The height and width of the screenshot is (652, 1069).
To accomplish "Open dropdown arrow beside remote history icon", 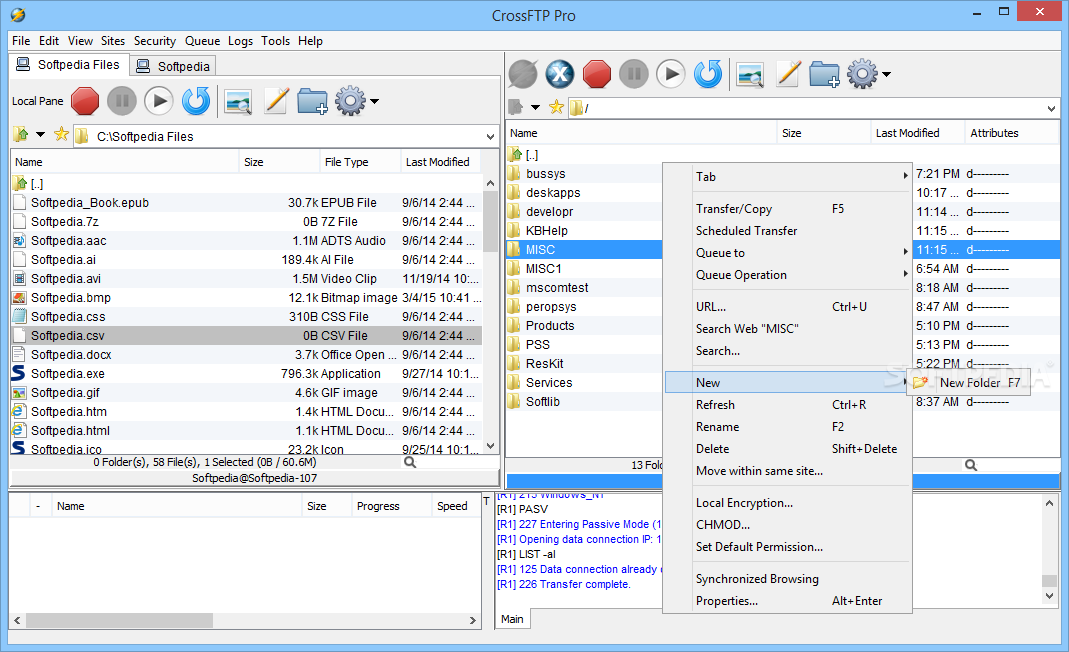I will [x=535, y=107].
